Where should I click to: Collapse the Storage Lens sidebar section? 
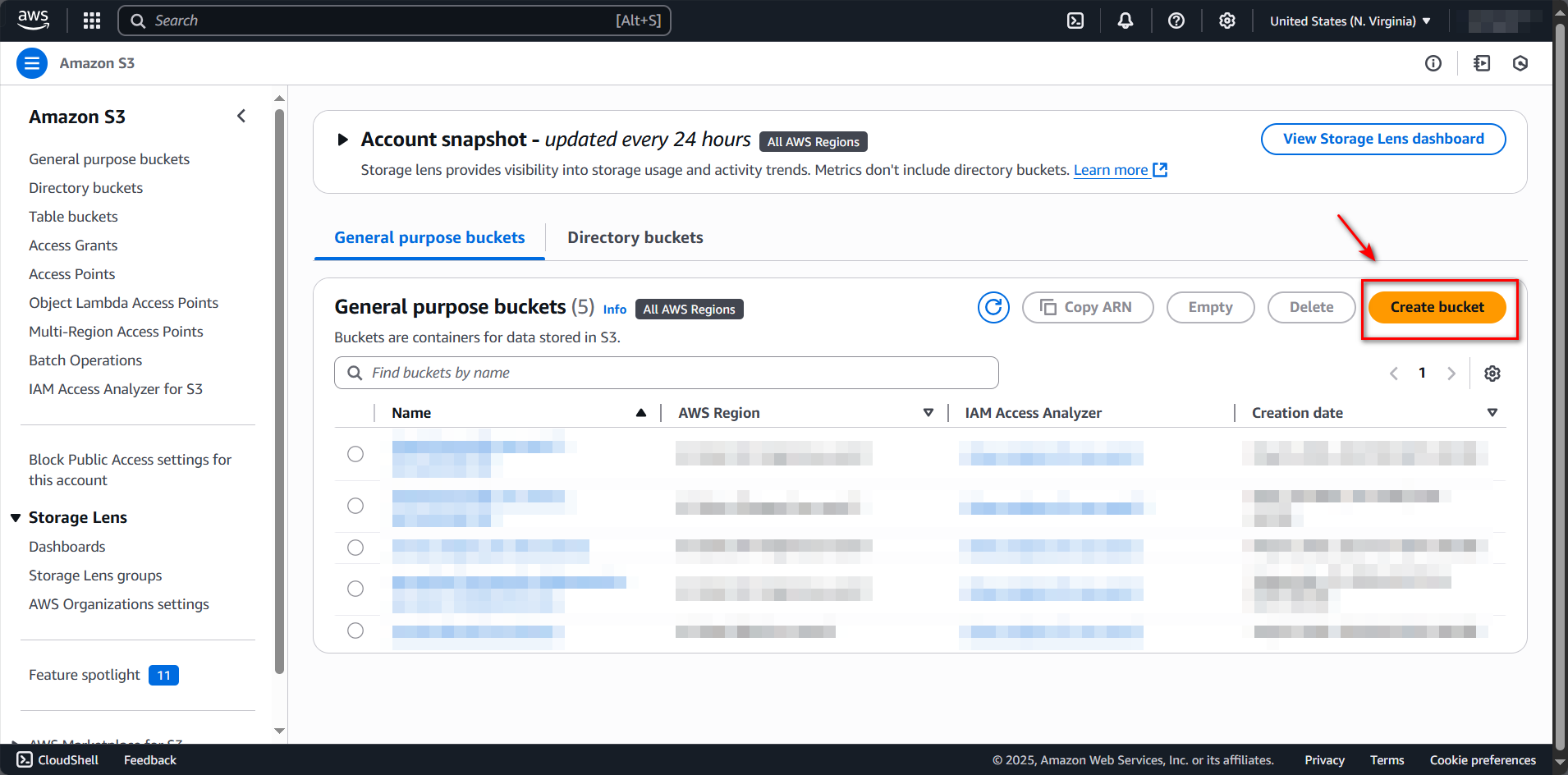[16, 518]
